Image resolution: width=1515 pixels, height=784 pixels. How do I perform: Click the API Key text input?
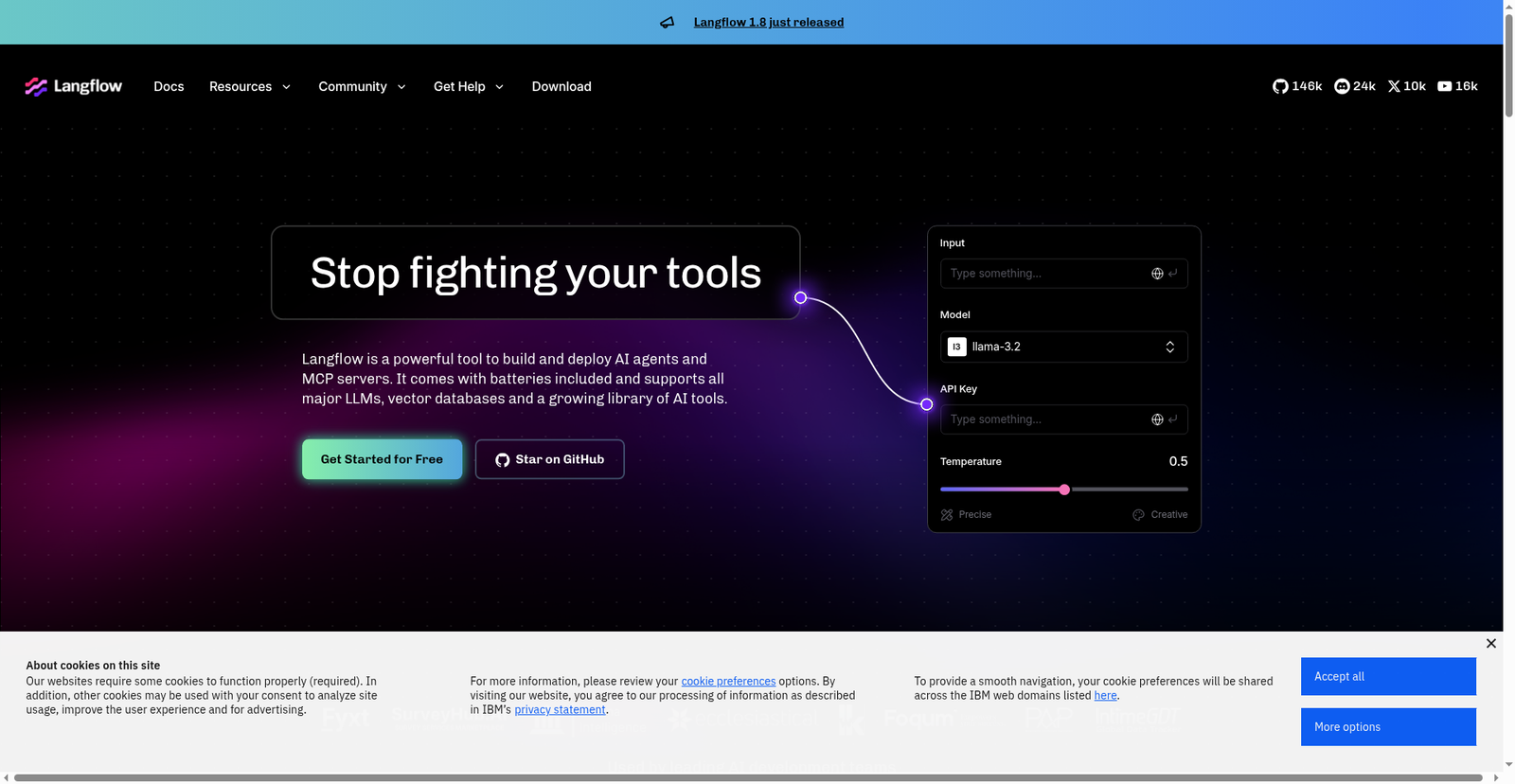1042,419
